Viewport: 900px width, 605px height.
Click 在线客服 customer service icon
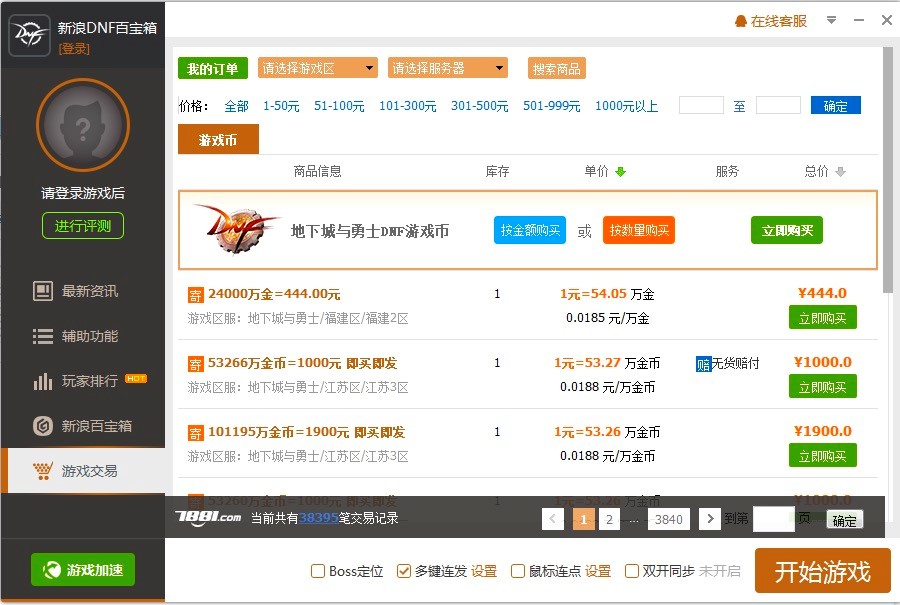tap(740, 21)
